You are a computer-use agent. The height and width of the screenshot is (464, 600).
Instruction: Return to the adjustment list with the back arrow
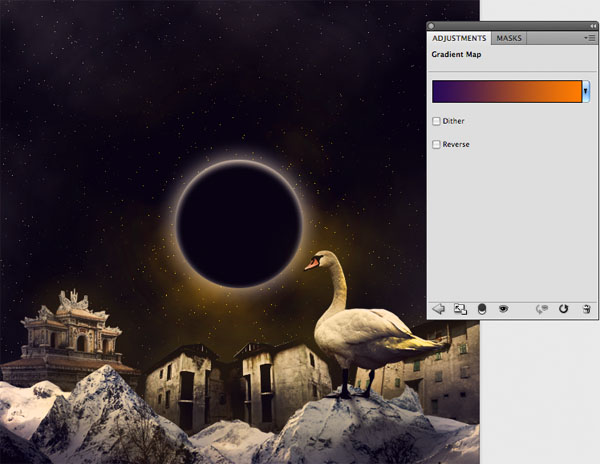coord(439,309)
